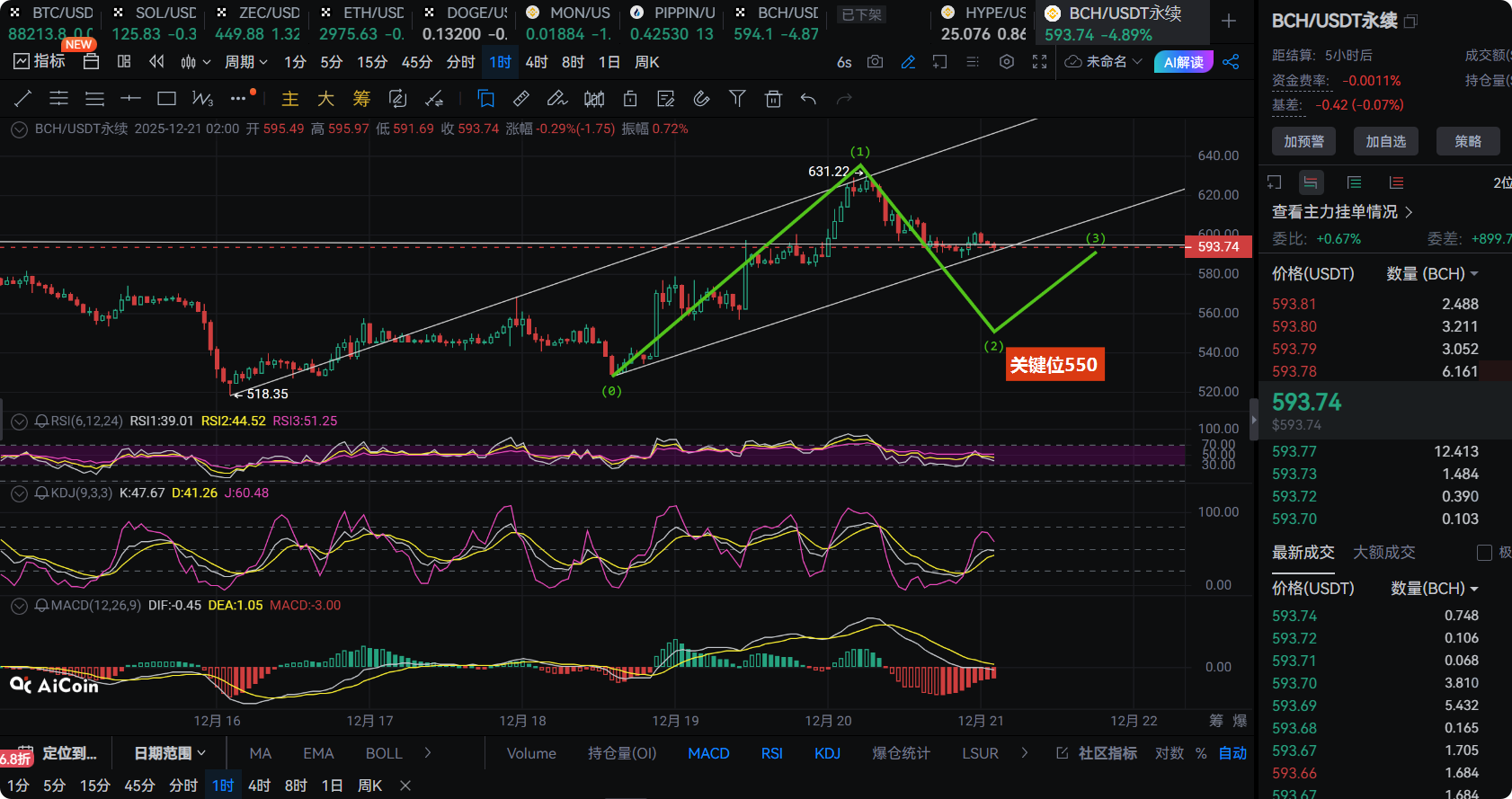
Task: Click the 加预警 add alert button
Action: pos(1303,141)
